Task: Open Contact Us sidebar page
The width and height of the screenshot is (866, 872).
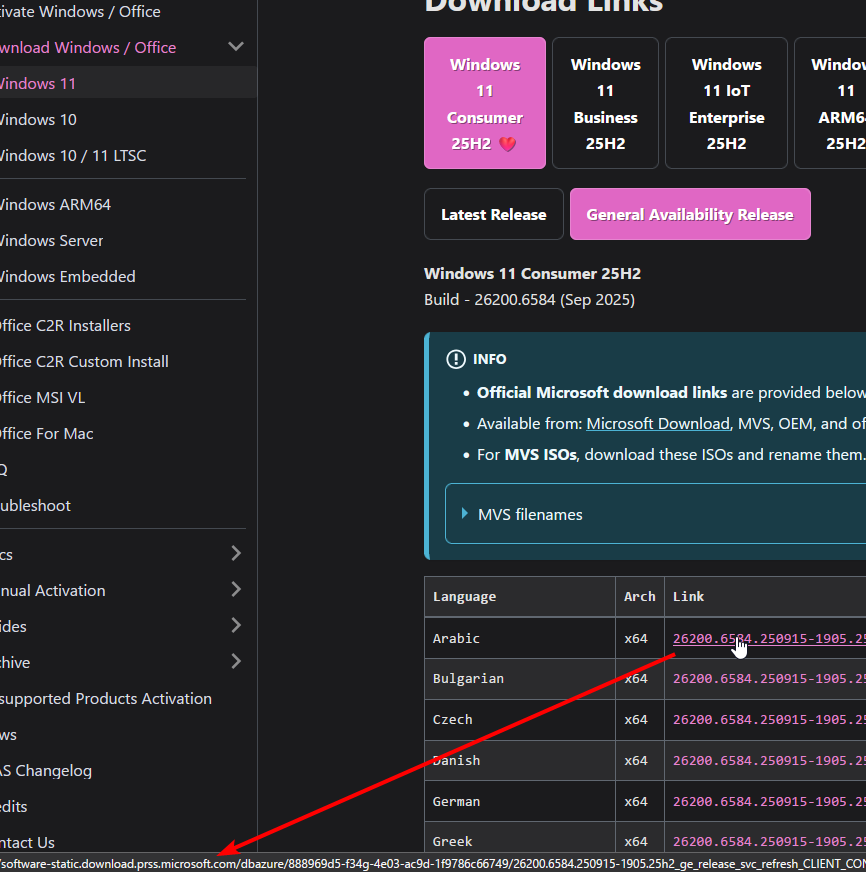Action: tap(27, 843)
